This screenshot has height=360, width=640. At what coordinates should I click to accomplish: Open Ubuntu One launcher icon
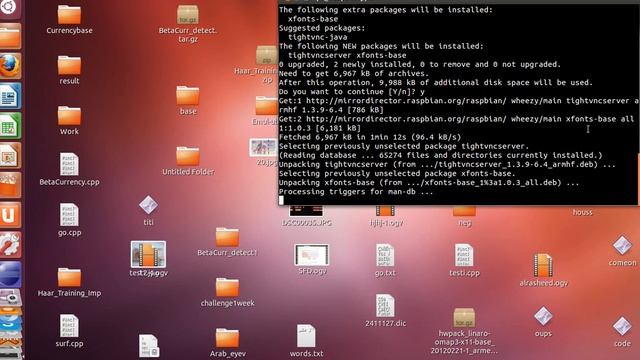pyautogui.click(x=10, y=215)
